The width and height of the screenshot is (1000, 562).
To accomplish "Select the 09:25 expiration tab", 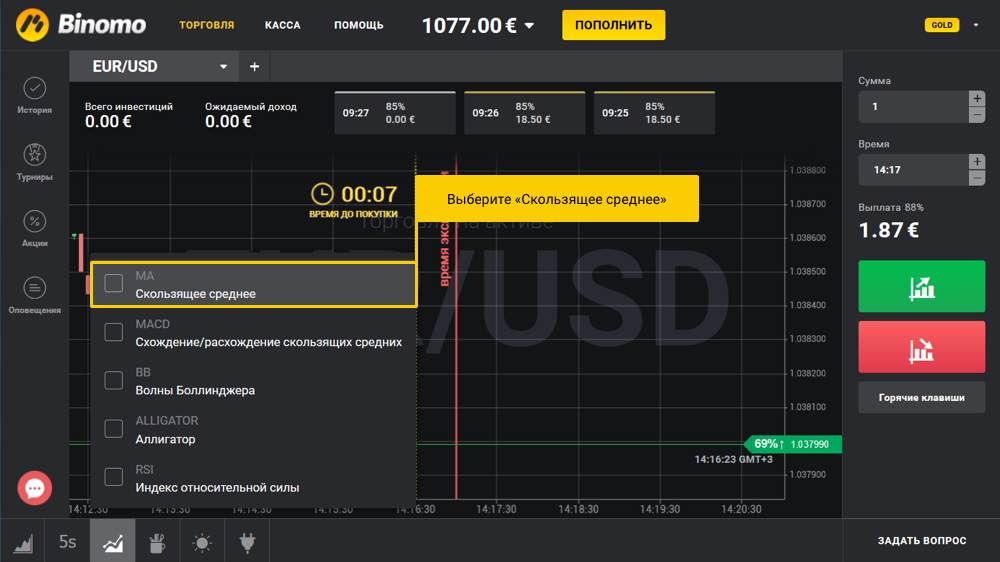I will 654,113.
